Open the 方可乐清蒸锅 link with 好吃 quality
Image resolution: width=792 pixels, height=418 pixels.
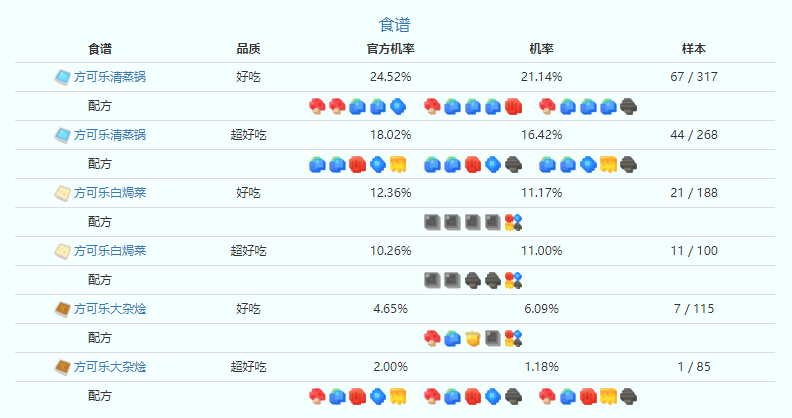pyautogui.click(x=110, y=77)
